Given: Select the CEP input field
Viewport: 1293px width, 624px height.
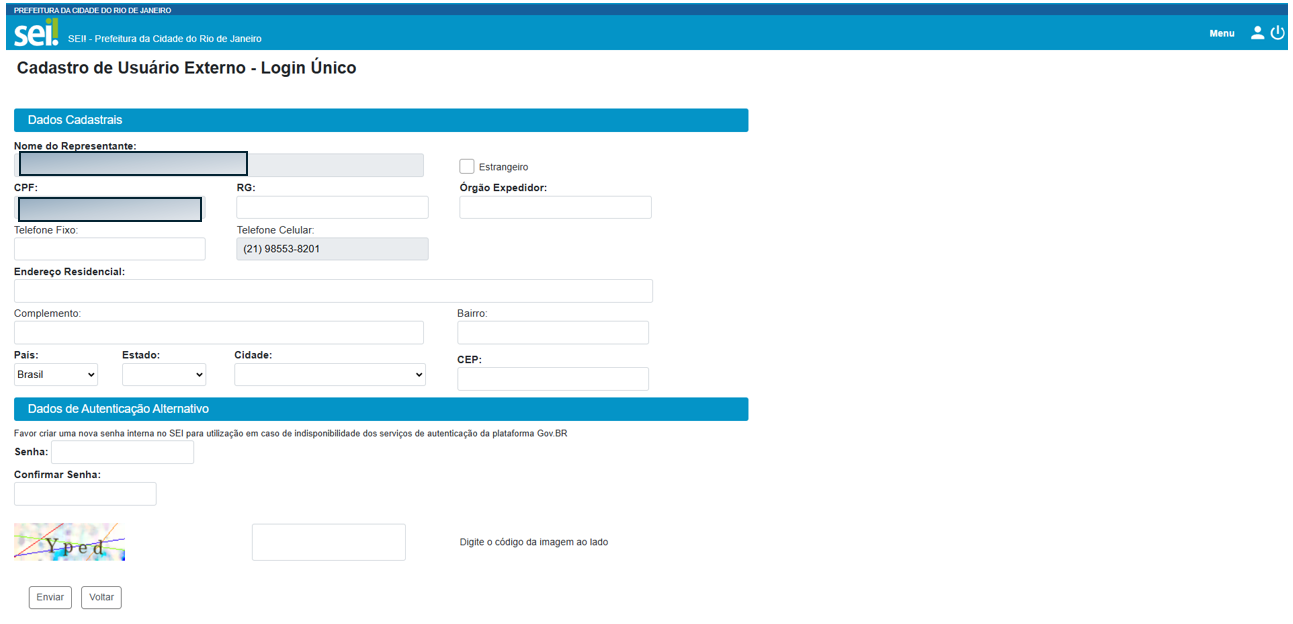Looking at the screenshot, I should pyautogui.click(x=552, y=379).
